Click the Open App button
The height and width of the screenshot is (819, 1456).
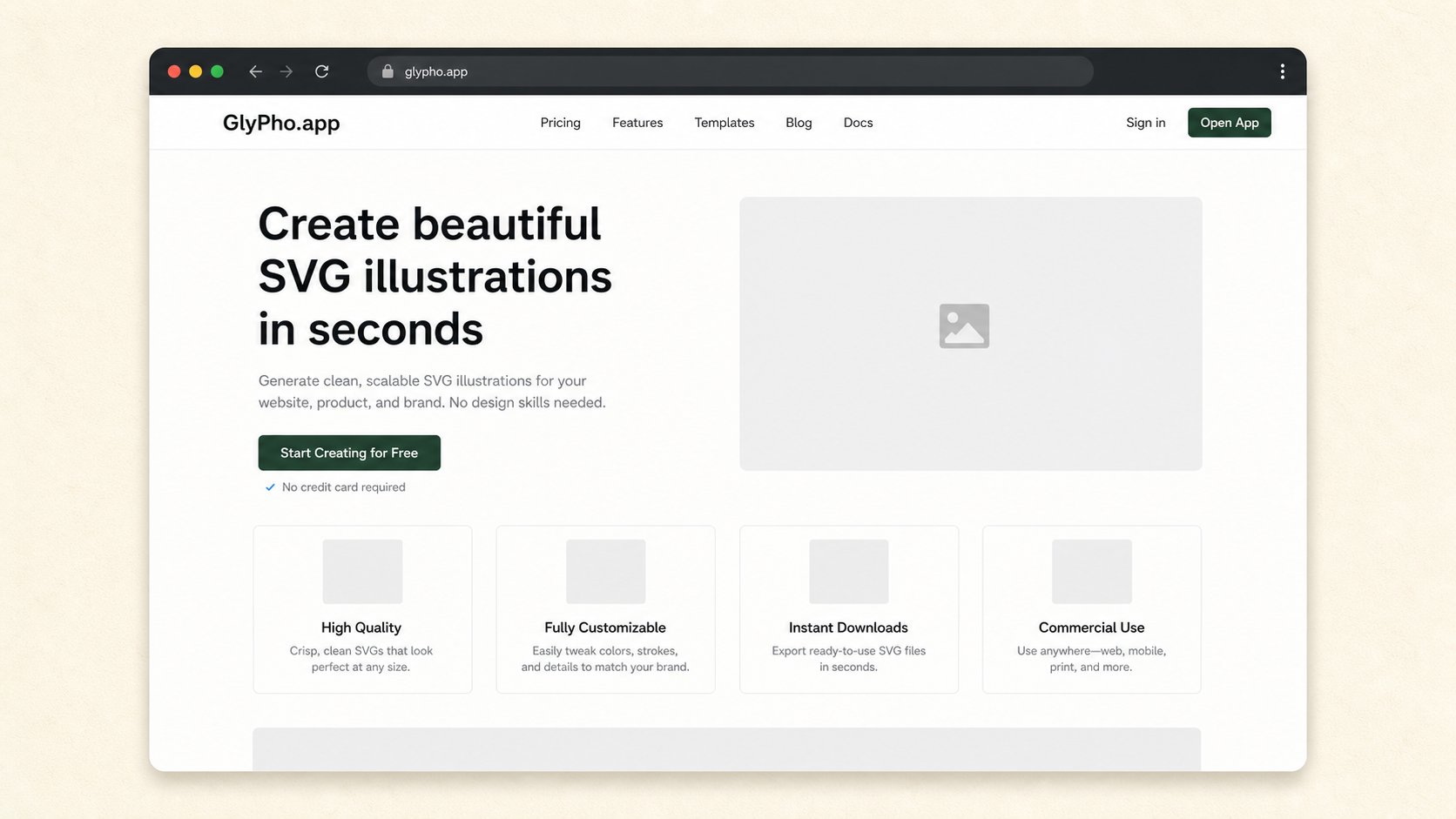[1229, 123]
